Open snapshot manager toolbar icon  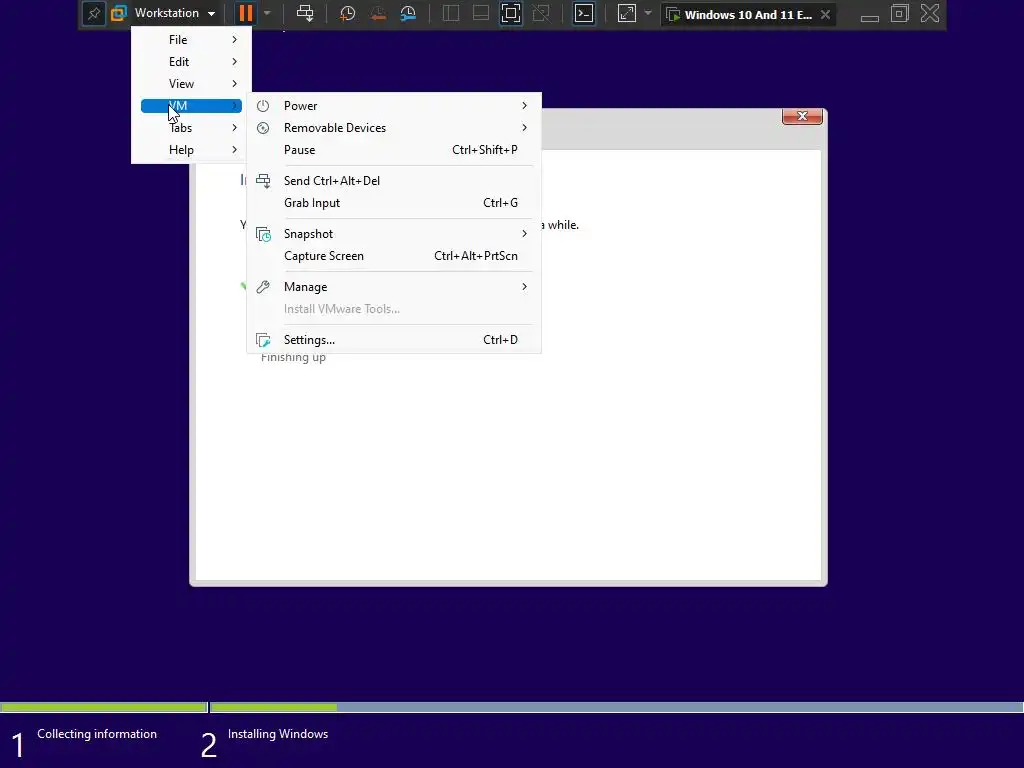click(408, 13)
